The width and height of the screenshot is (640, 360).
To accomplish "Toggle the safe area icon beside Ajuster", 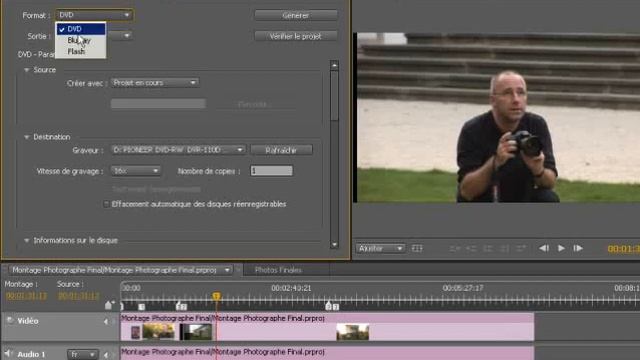I will click(x=417, y=249).
